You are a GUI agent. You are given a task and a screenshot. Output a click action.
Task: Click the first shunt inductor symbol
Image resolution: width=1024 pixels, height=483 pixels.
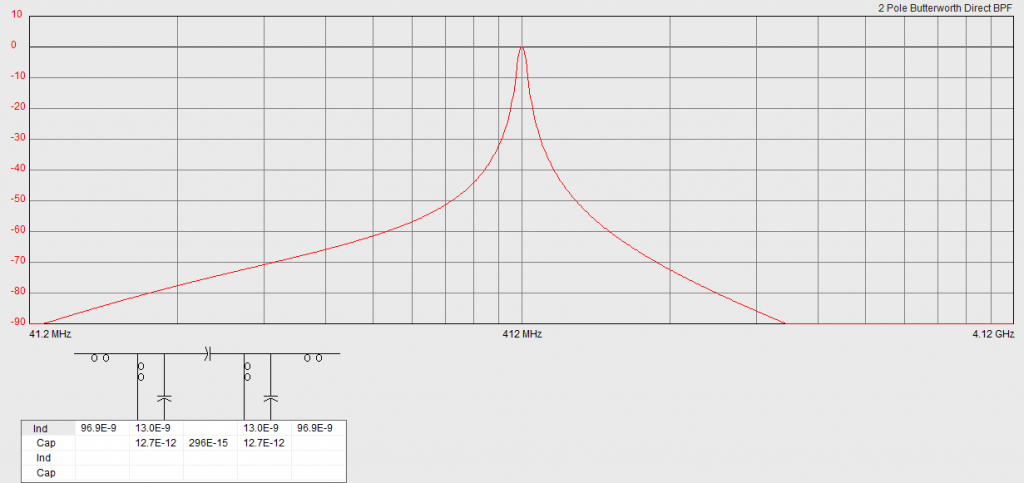tap(140, 372)
